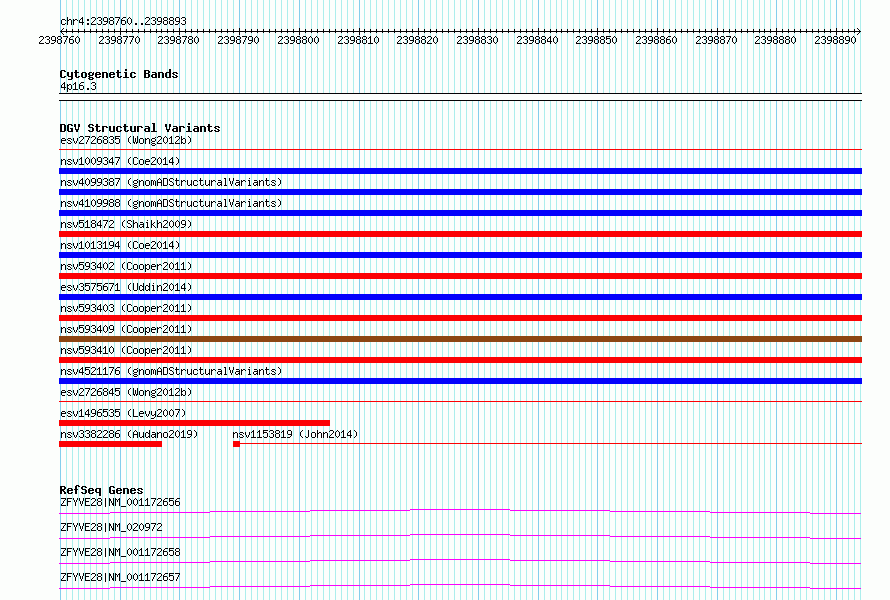Select the red bar for nsv518472
The width and height of the screenshot is (890, 600).
[x=460, y=234]
